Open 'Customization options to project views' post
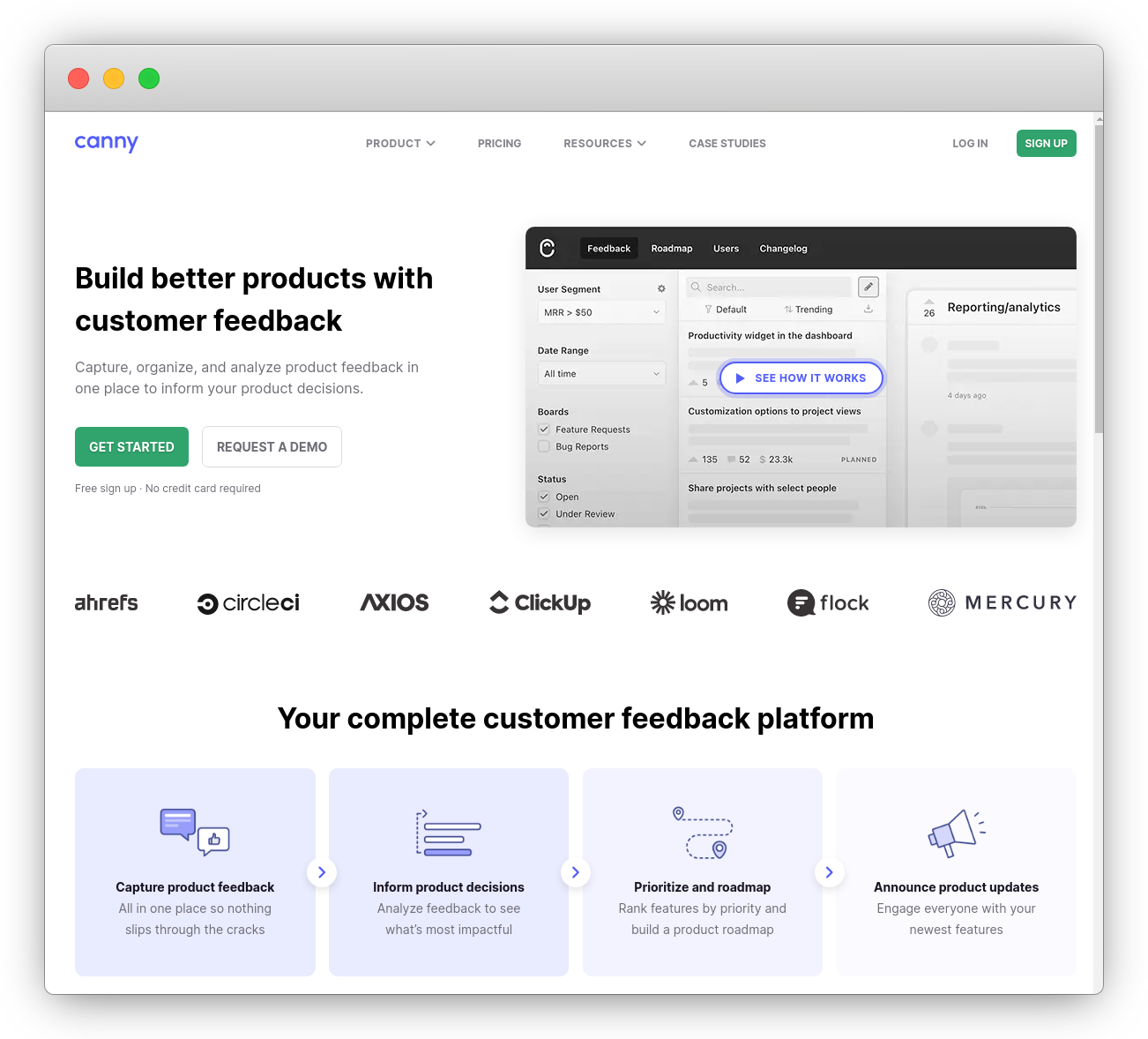 click(x=774, y=411)
